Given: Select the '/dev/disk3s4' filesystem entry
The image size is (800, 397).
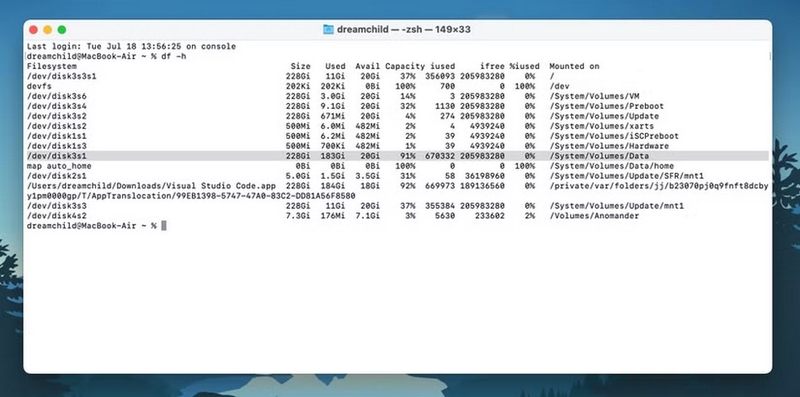Looking at the screenshot, I should [x=57, y=106].
